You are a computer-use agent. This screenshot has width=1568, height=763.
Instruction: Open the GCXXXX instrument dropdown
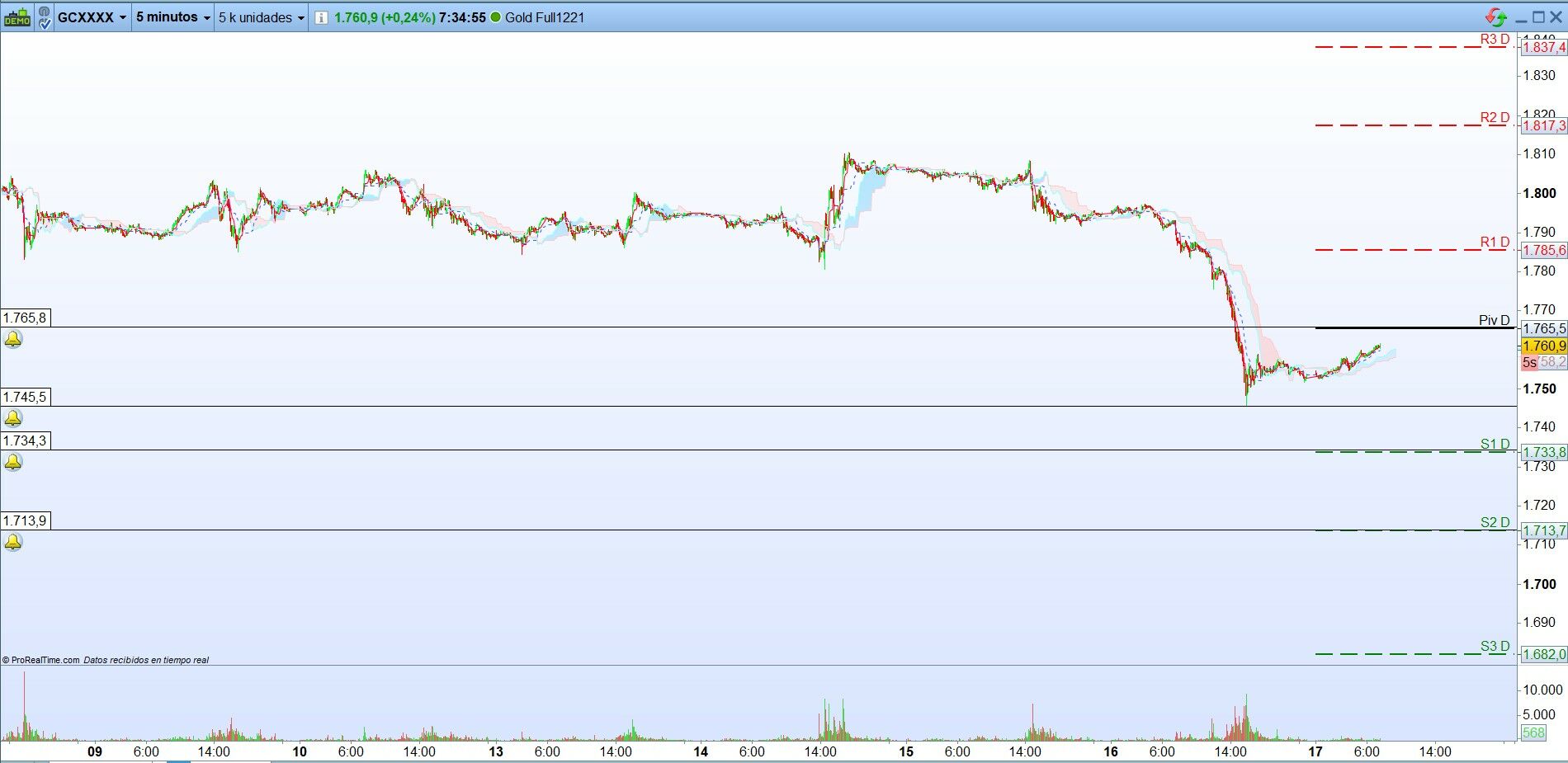point(92,16)
